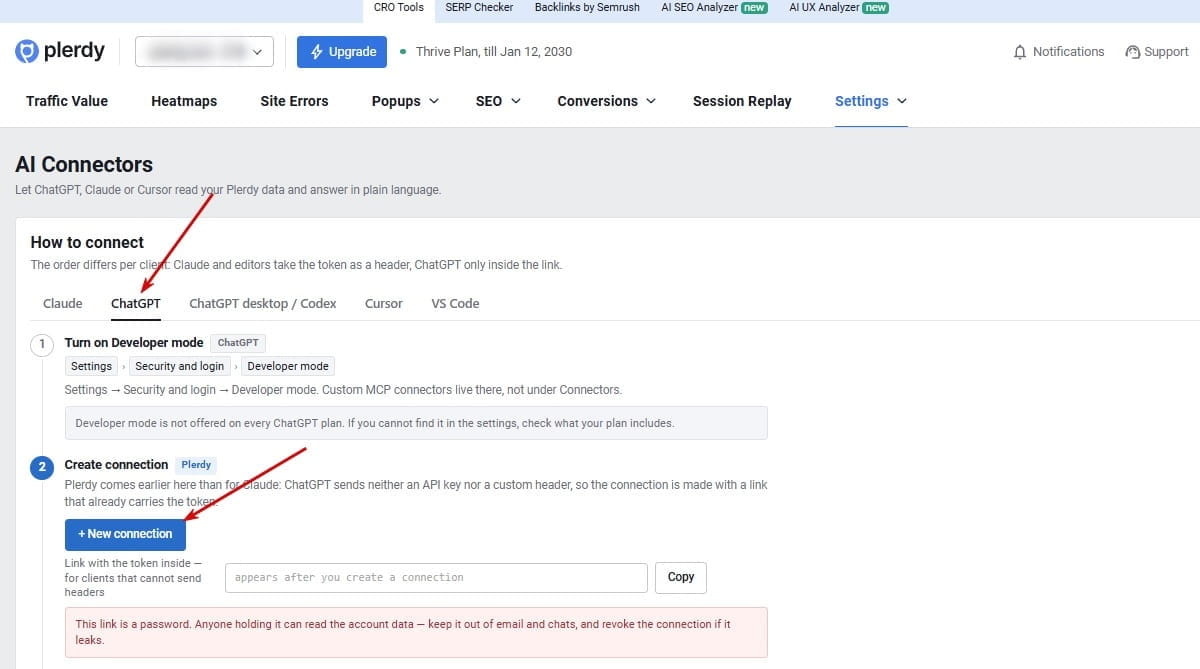This screenshot has width=1200, height=669.
Task: Click the Create connection step title
Action: tap(116, 465)
